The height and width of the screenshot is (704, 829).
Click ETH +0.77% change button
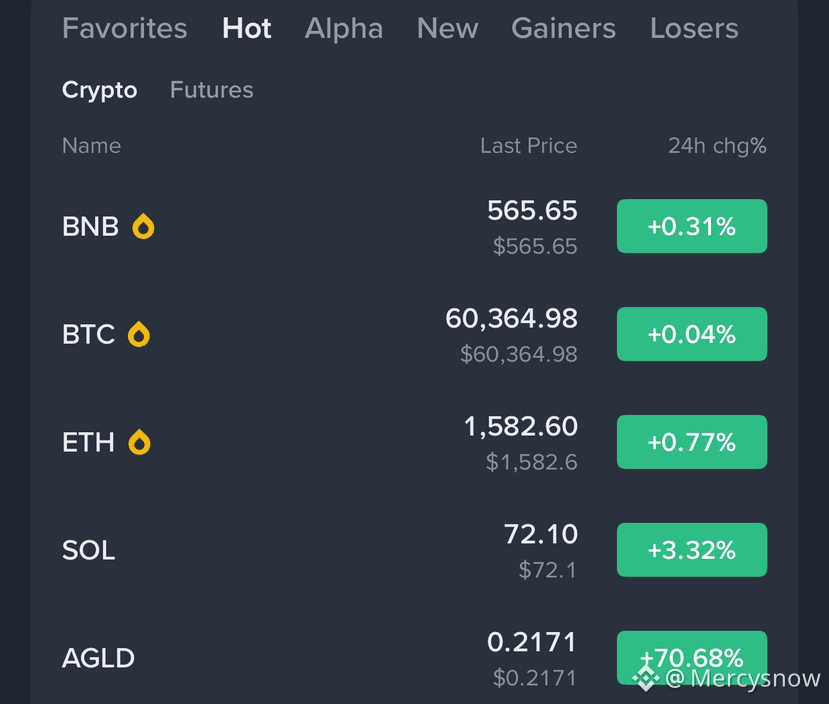pos(692,442)
